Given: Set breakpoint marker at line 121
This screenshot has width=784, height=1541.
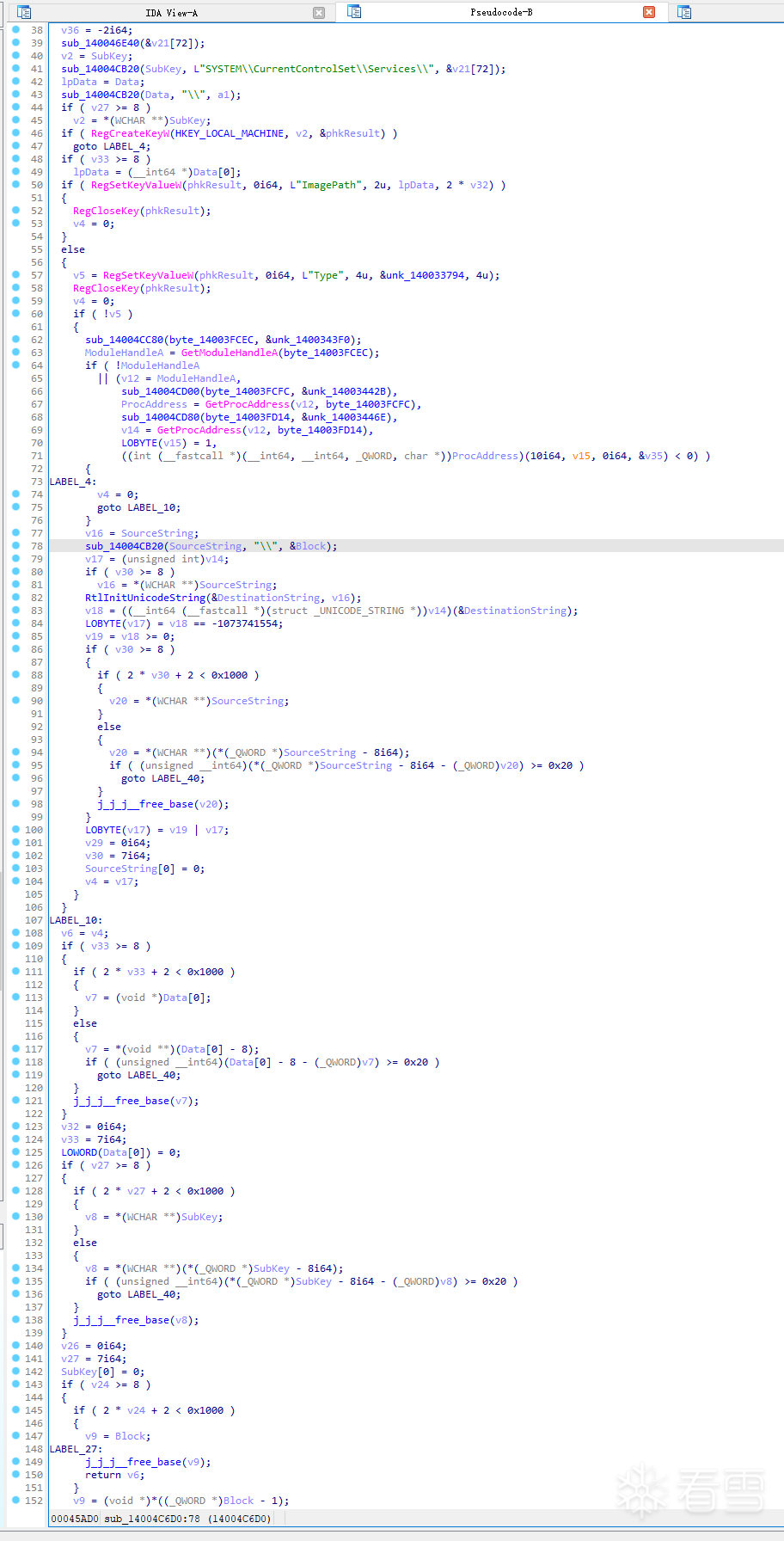Looking at the screenshot, I should (x=16, y=1101).
